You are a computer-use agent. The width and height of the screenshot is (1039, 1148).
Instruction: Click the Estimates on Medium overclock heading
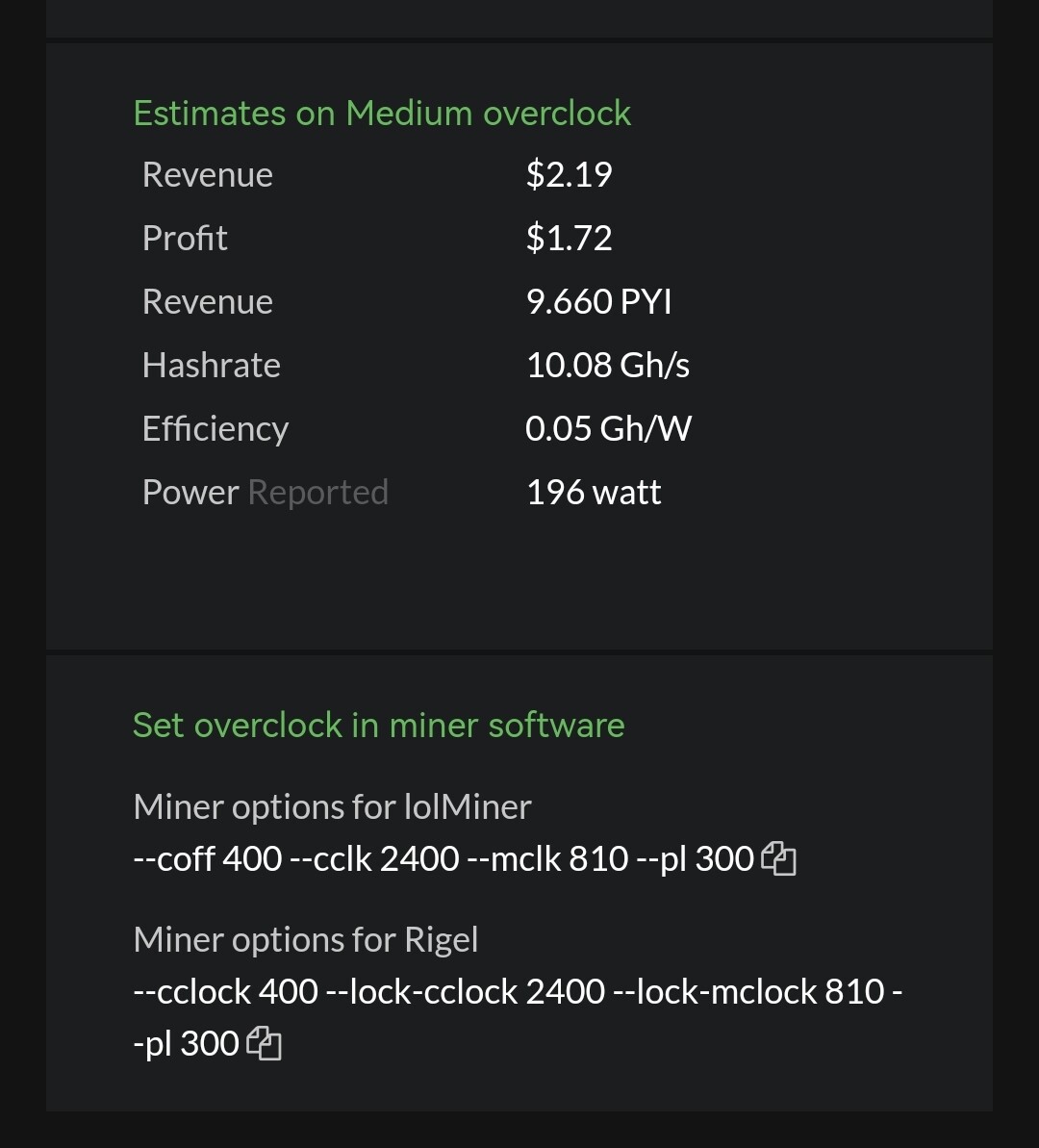pos(382,113)
